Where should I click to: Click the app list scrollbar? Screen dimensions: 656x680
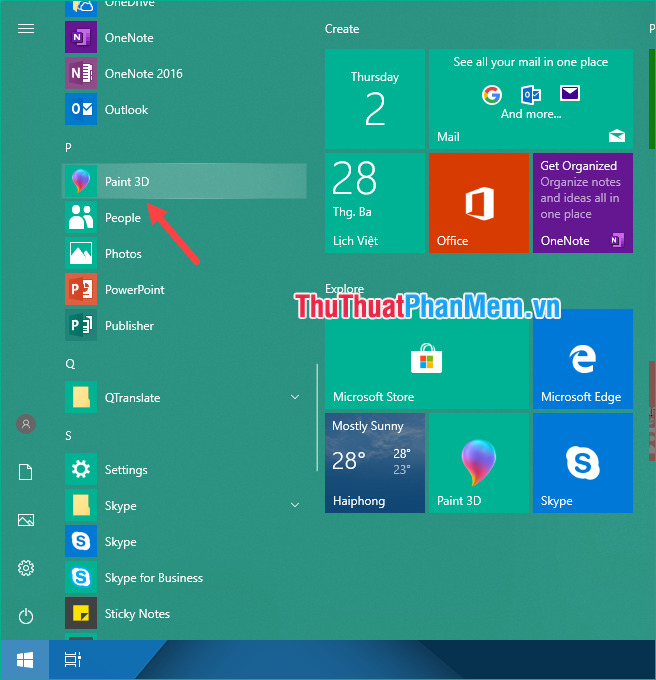[x=317, y=417]
